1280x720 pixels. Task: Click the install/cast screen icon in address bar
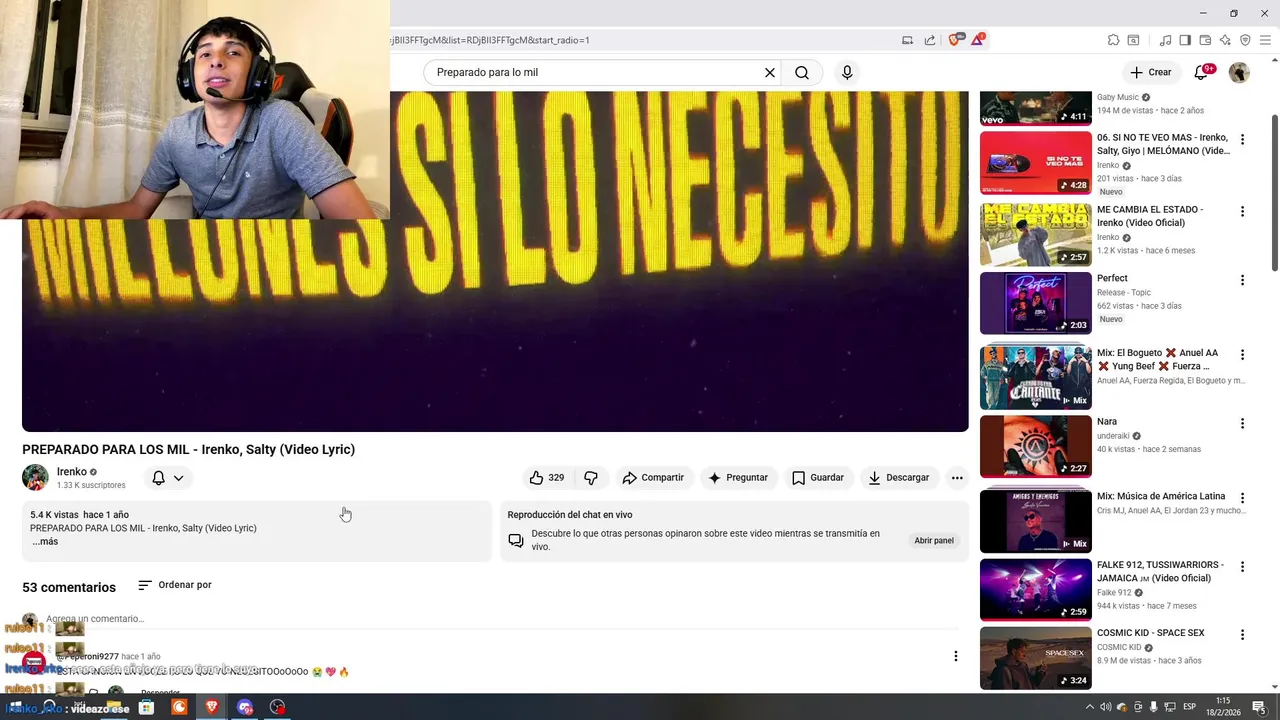click(908, 40)
